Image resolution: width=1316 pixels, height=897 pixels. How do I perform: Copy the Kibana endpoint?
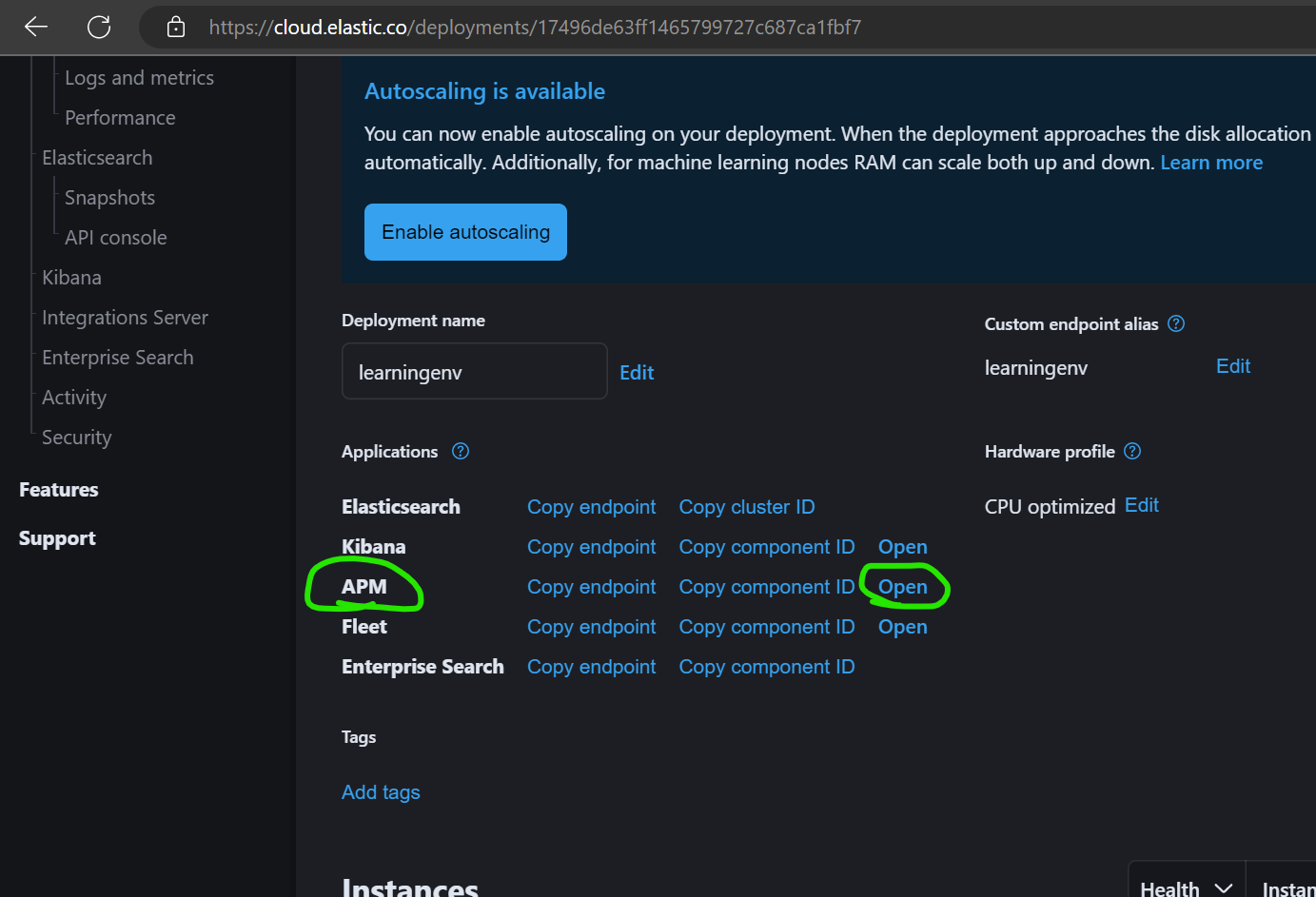591,547
